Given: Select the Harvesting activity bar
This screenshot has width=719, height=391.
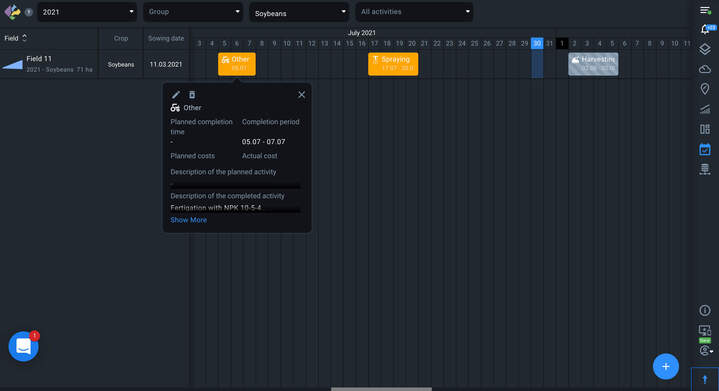Looking at the screenshot, I should click(x=593, y=64).
